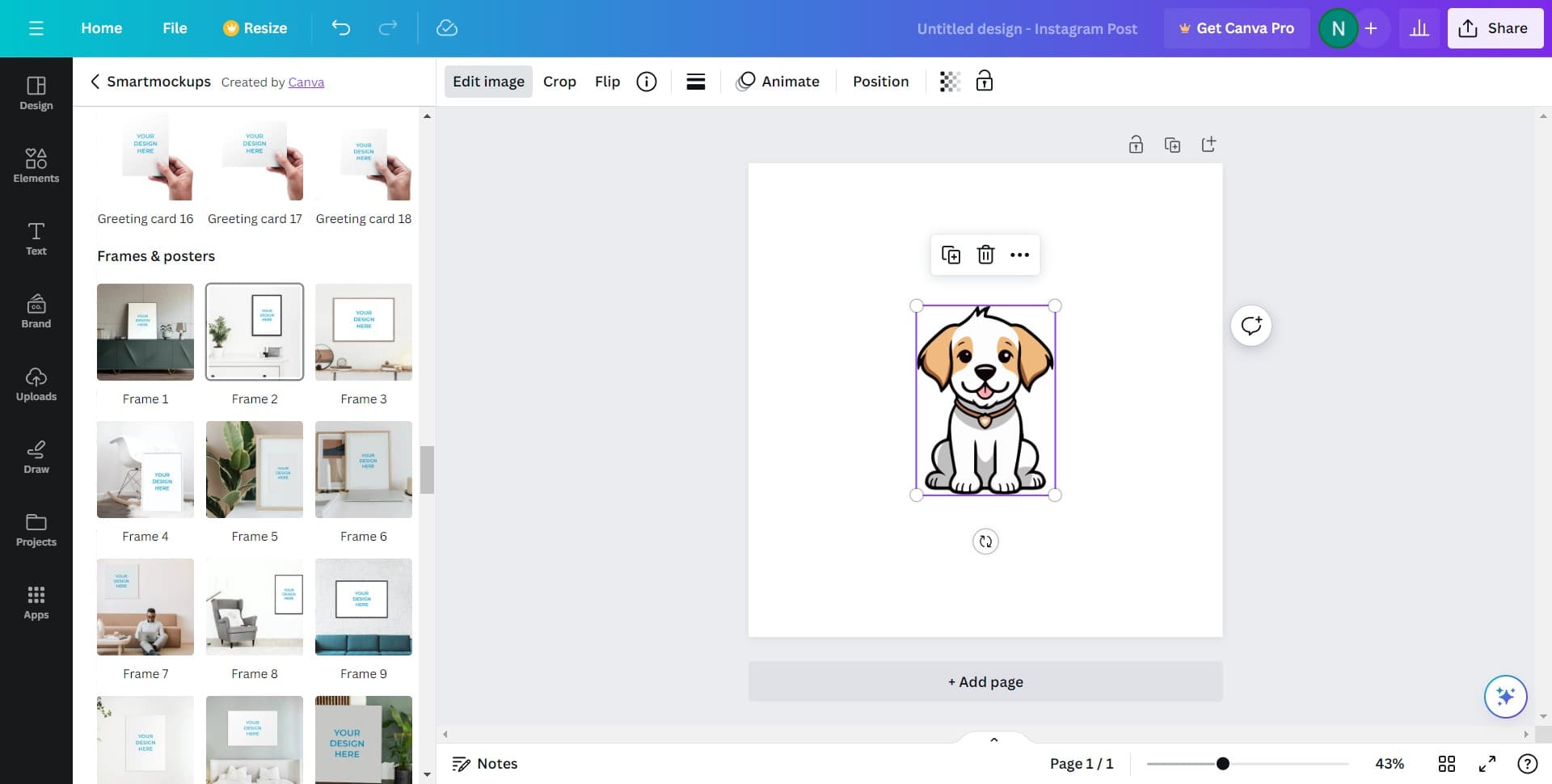Open the Canva creator link

tap(306, 82)
